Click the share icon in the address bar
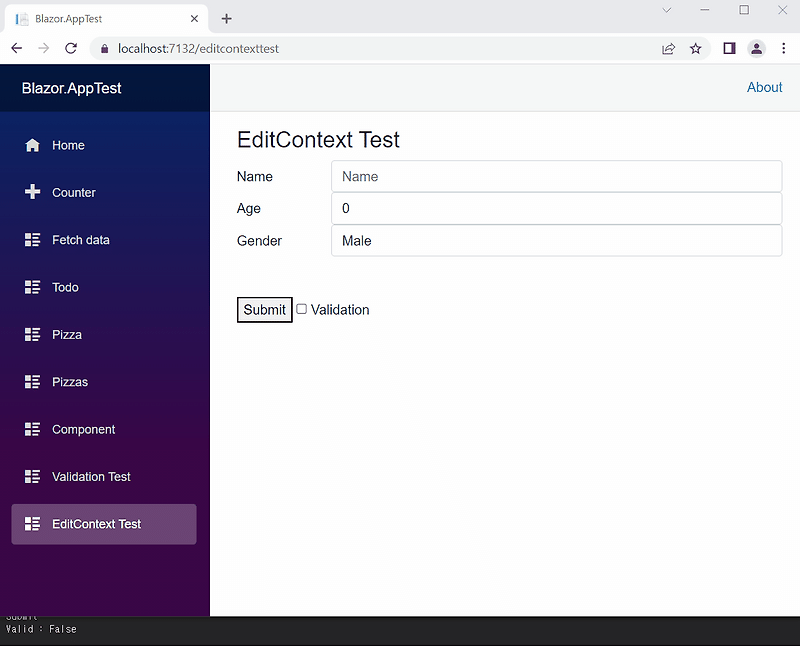 pyautogui.click(x=668, y=48)
